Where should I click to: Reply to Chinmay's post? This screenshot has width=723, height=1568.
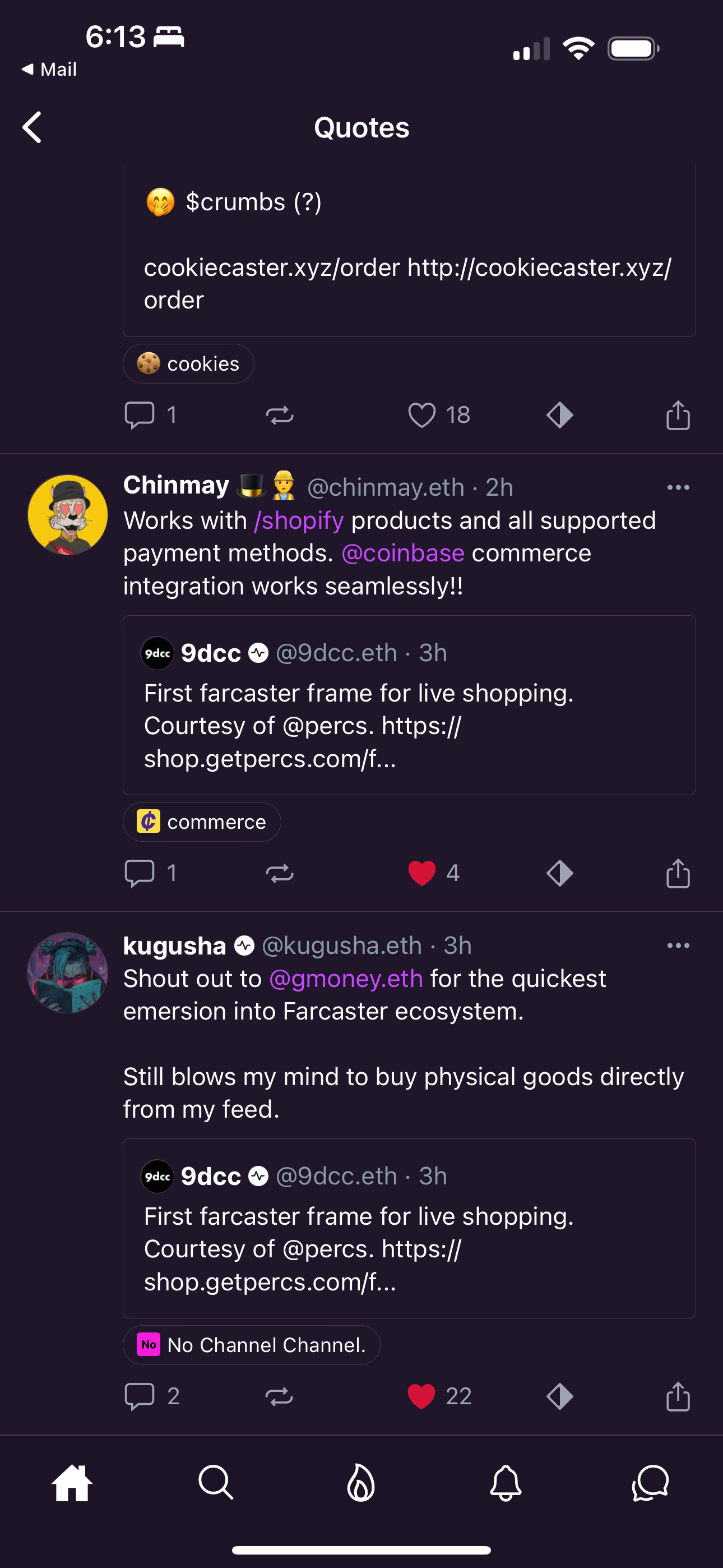coord(140,873)
